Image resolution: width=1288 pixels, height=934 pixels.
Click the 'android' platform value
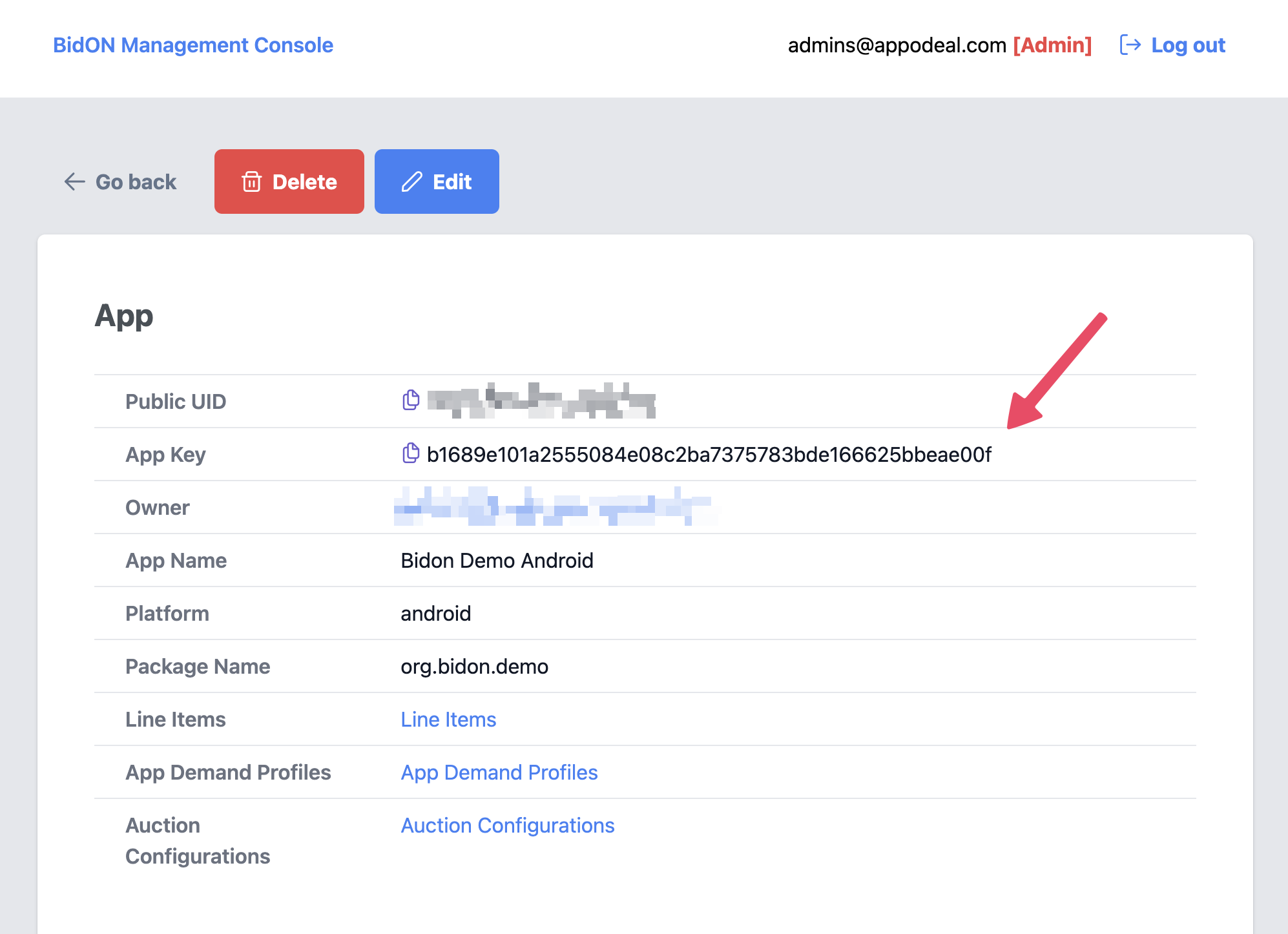(436, 613)
